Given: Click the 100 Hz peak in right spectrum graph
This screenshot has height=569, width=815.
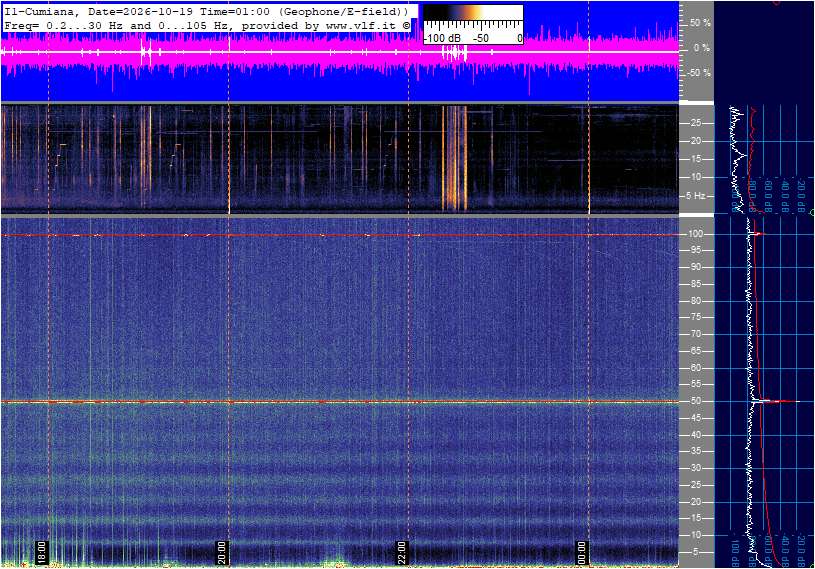Looking at the screenshot, I should coord(757,234).
